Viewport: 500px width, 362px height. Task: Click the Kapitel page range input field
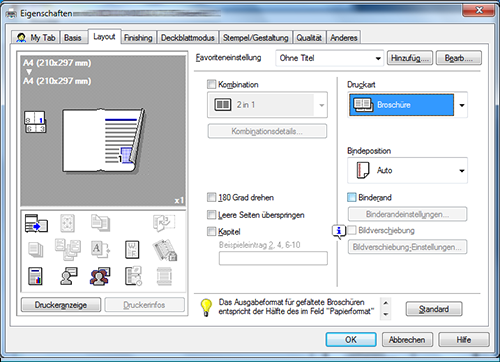point(273,258)
